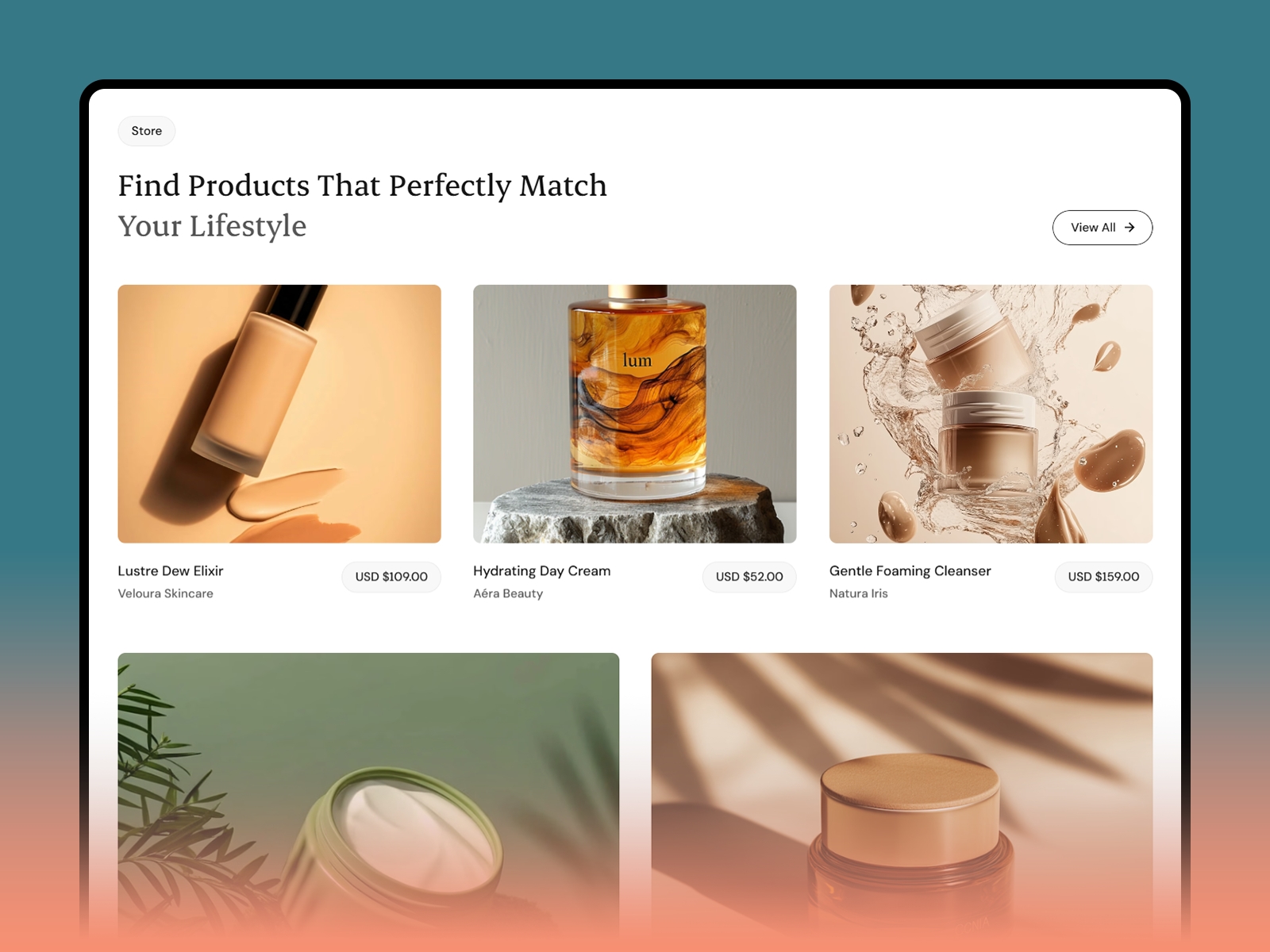
Task: Click the arrow icon in View All
Action: click(x=1130, y=228)
